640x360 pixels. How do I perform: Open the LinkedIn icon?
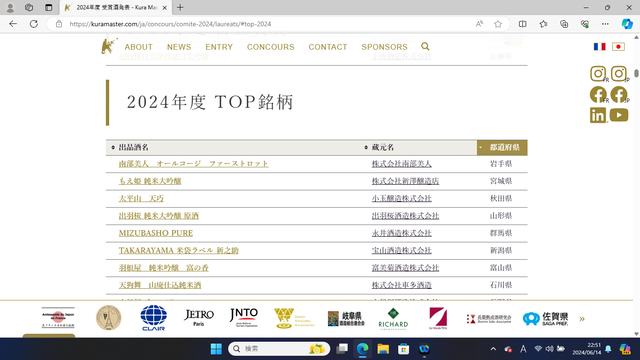click(x=598, y=115)
